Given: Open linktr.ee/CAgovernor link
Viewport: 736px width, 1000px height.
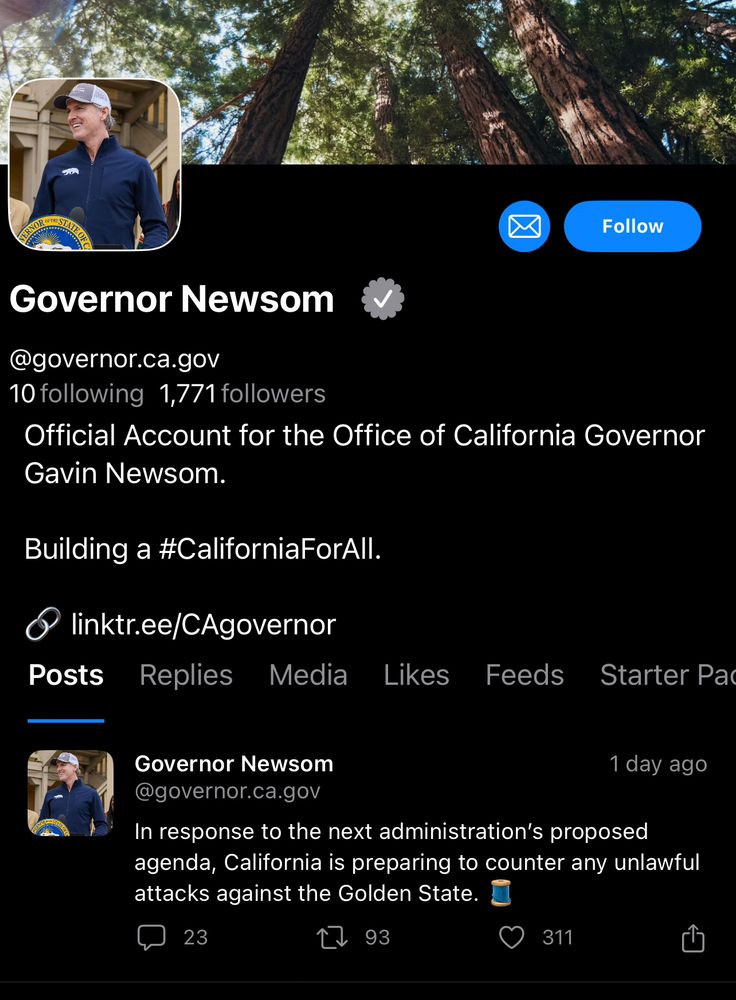Looking at the screenshot, I should click(203, 624).
